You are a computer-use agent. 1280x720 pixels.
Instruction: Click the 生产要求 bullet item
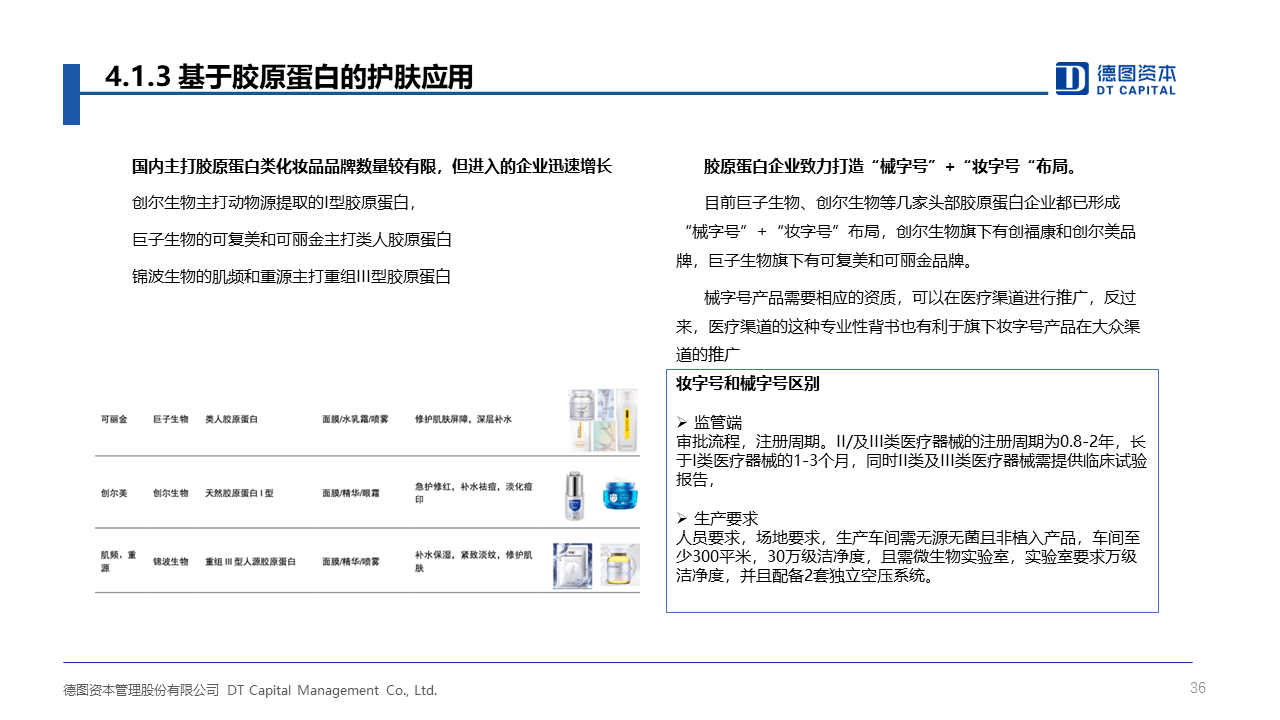717,518
